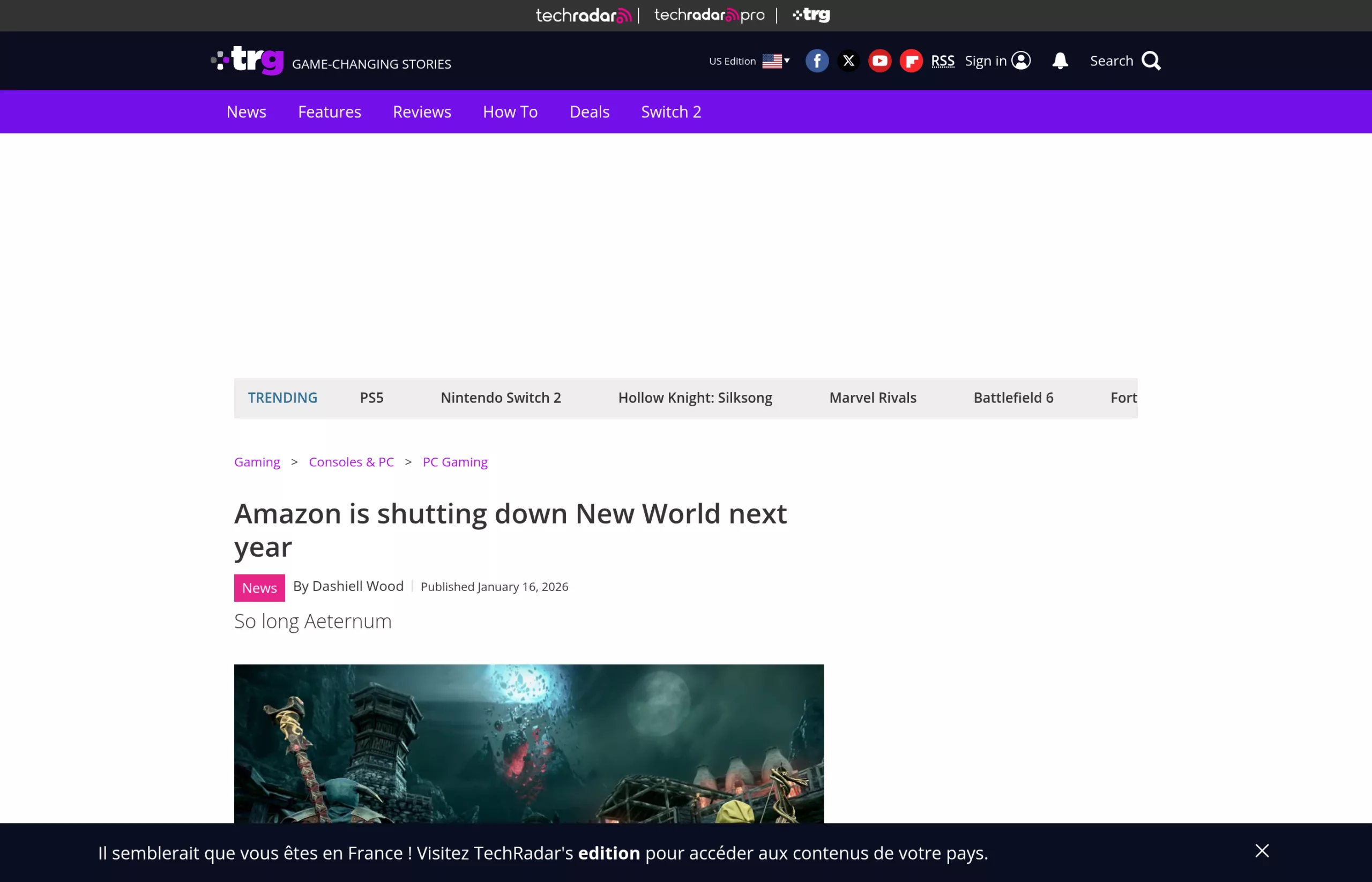Image resolution: width=1372 pixels, height=882 pixels.
Task: Open the techradar logo in top bar
Action: (x=584, y=16)
